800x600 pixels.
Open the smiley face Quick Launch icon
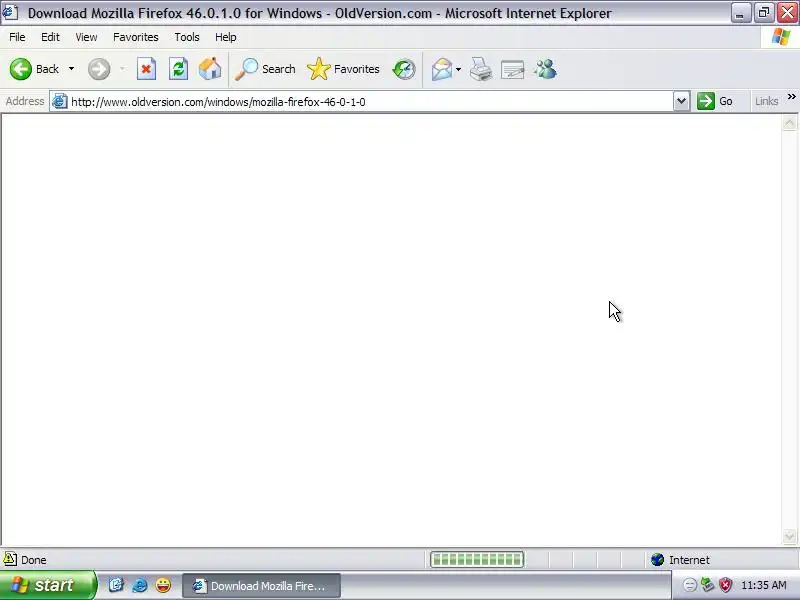coord(163,585)
